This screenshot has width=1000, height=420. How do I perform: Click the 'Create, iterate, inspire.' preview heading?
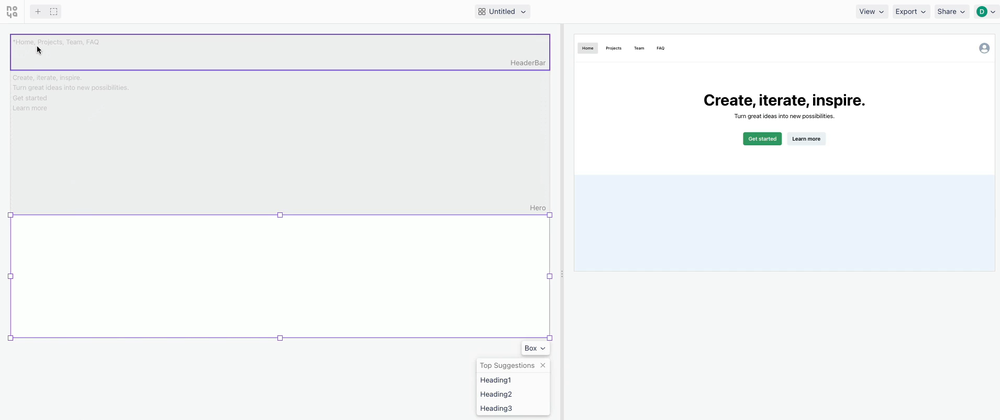click(x=784, y=100)
